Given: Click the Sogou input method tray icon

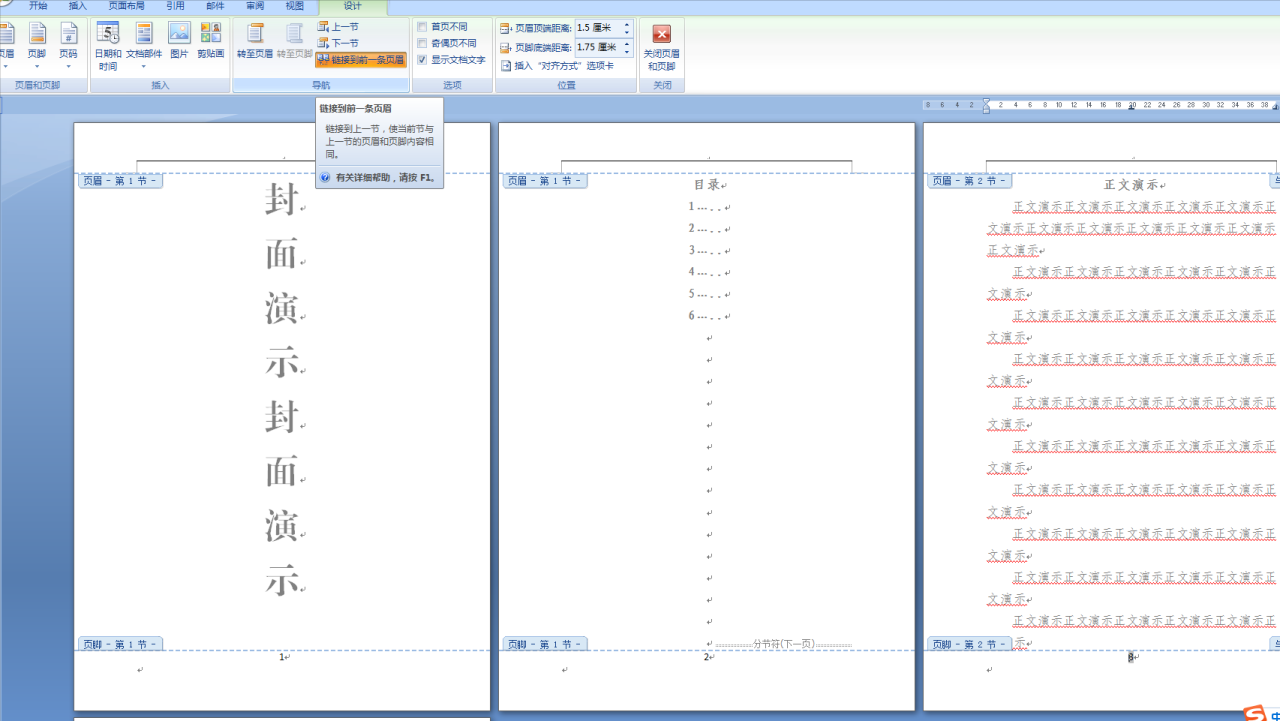Looking at the screenshot, I should (1254, 712).
